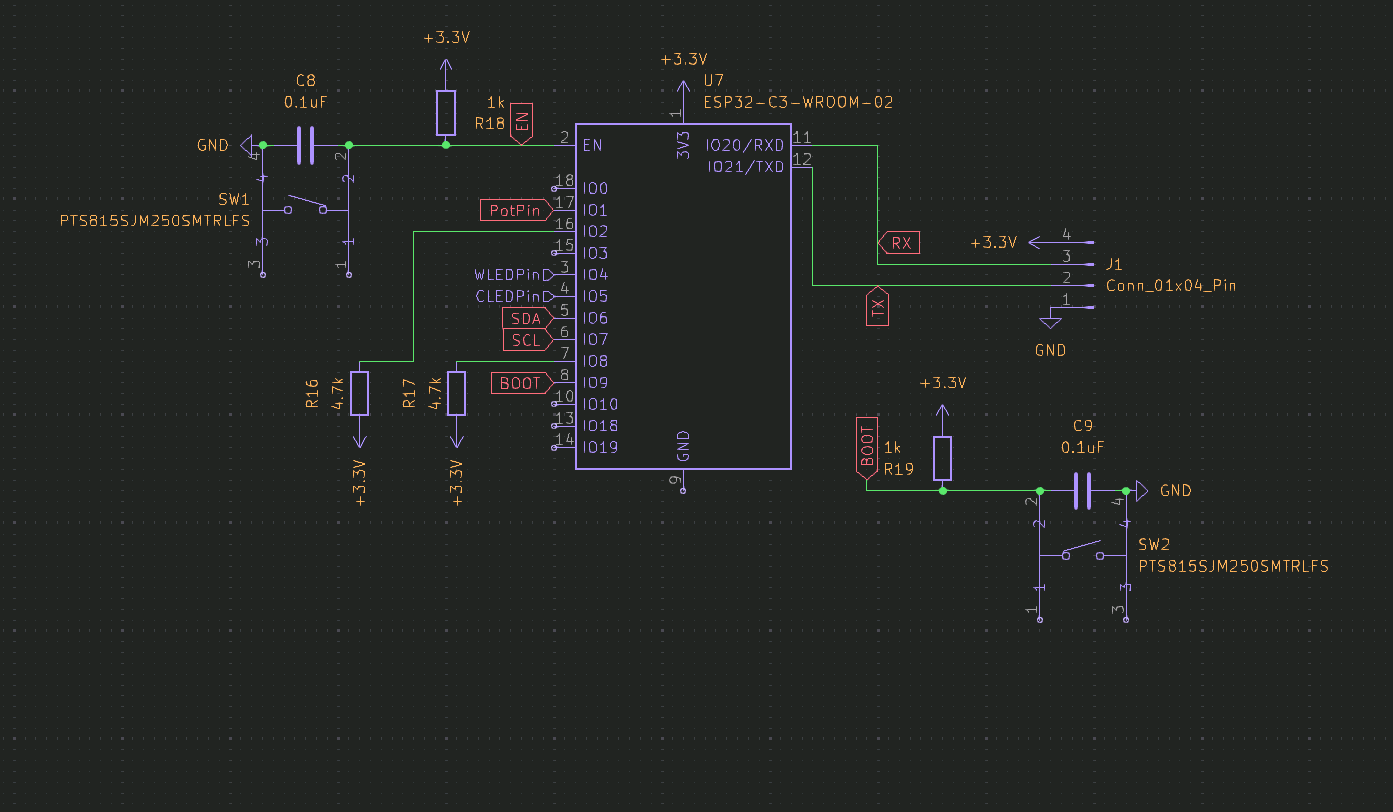This screenshot has width=1393, height=812.
Task: Select the R16 4.7k resistor symbol
Action: (x=360, y=393)
